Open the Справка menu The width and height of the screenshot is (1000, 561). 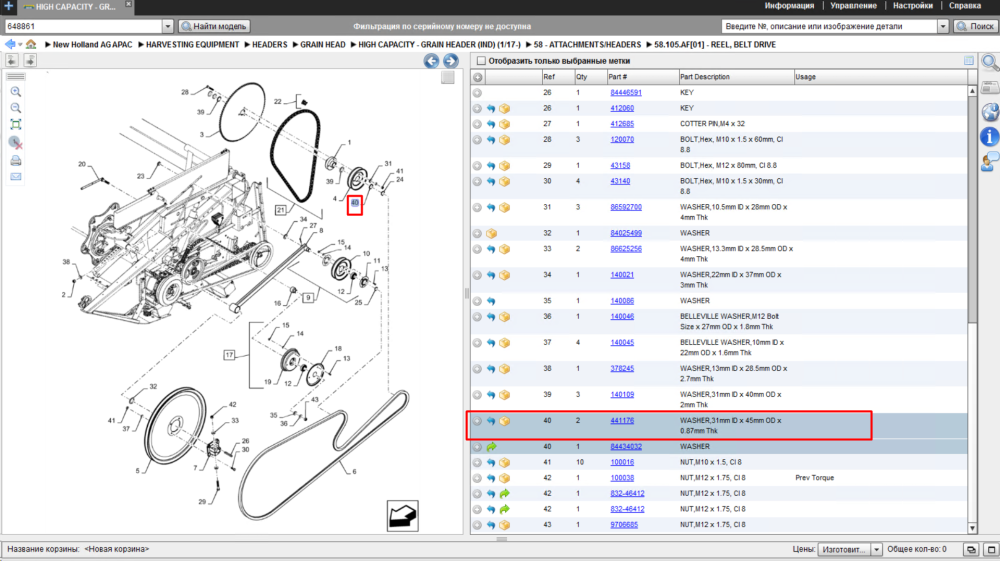pos(965,6)
